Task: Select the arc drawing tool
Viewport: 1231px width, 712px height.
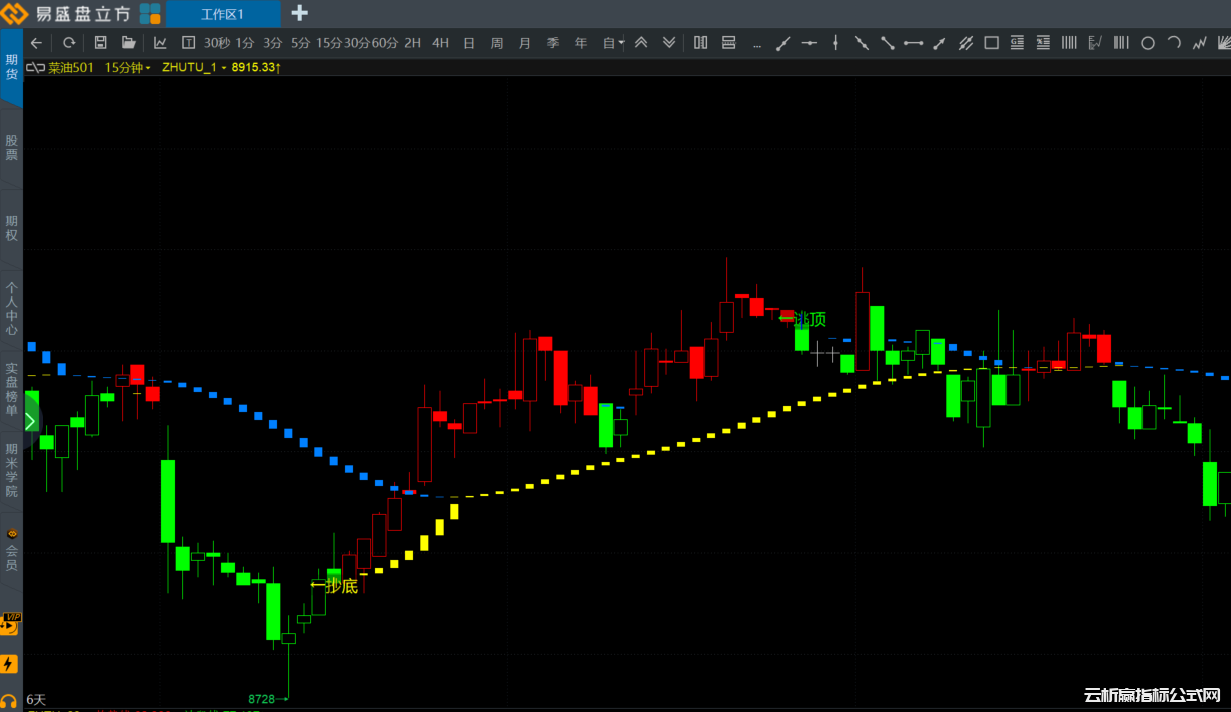Action: click(1174, 43)
